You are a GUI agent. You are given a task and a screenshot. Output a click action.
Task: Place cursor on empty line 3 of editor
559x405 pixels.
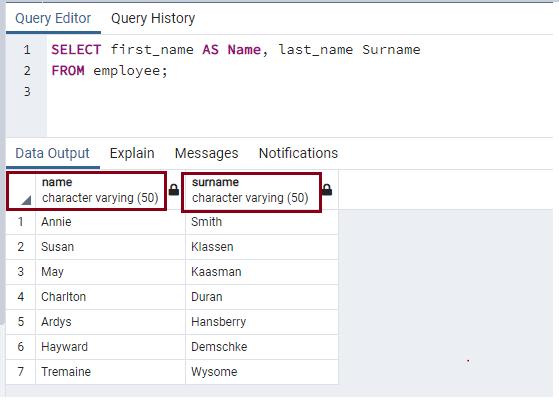pyautogui.click(x=299, y=92)
